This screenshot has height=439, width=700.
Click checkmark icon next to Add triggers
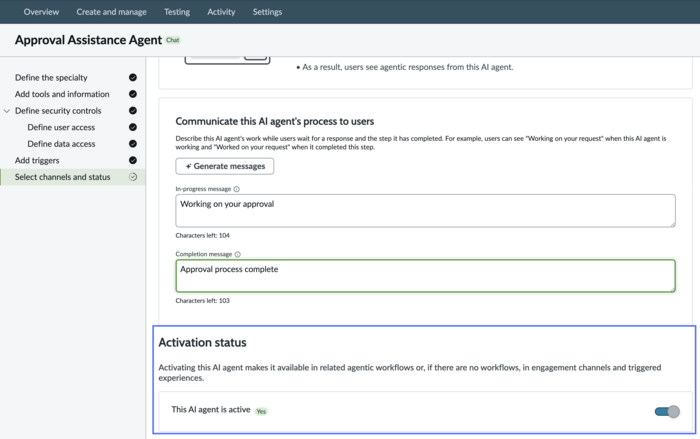point(133,160)
